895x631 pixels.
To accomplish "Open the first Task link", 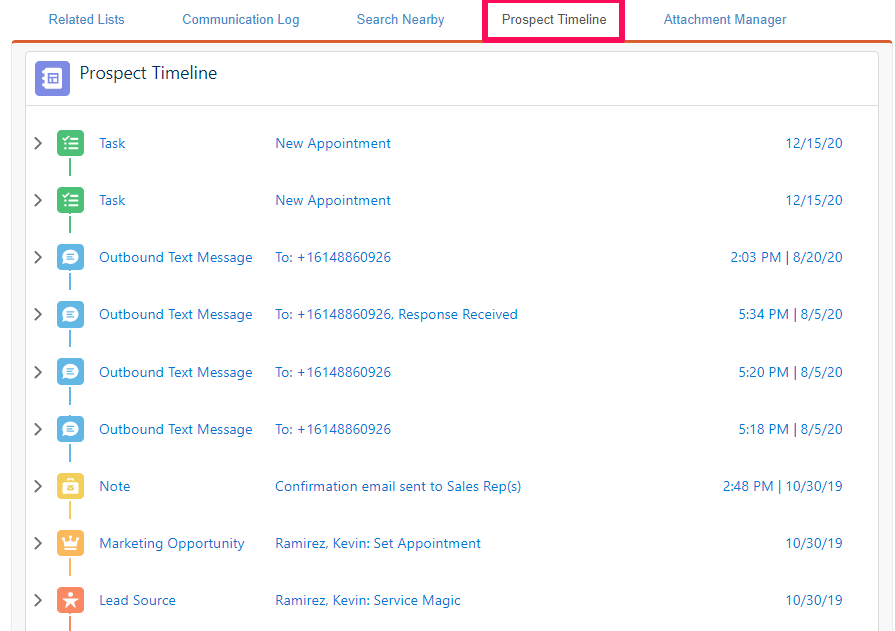I will pos(112,143).
